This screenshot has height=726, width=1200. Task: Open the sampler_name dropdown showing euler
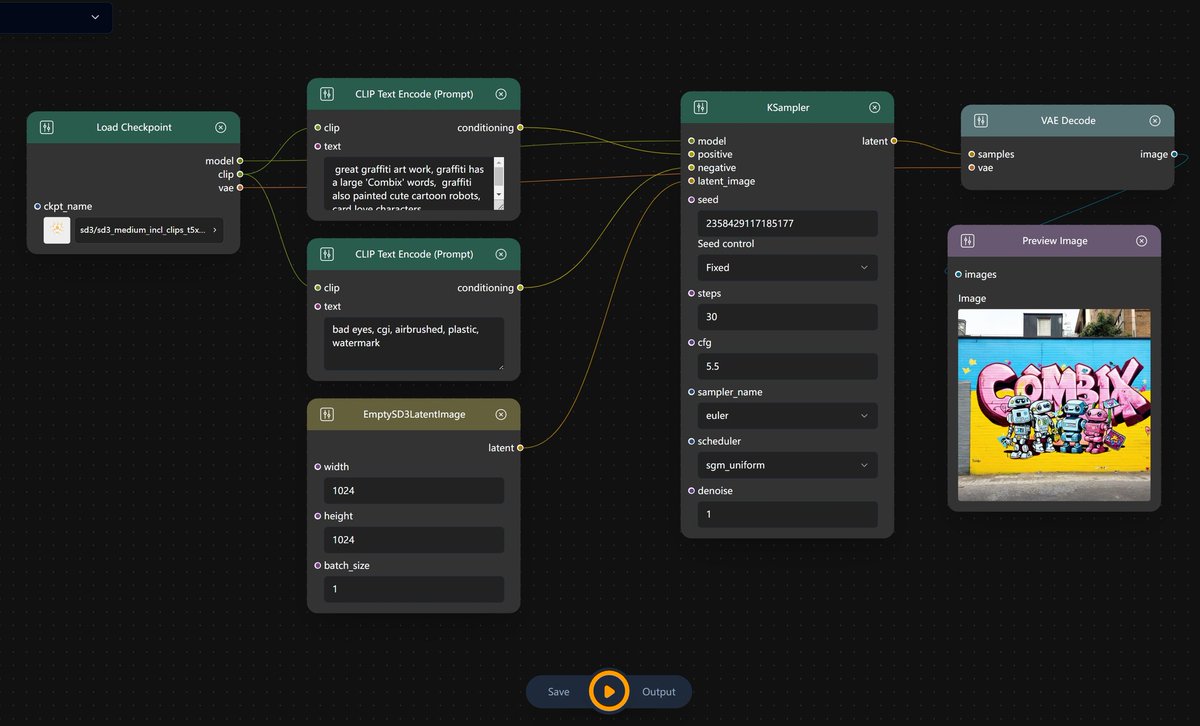(787, 415)
